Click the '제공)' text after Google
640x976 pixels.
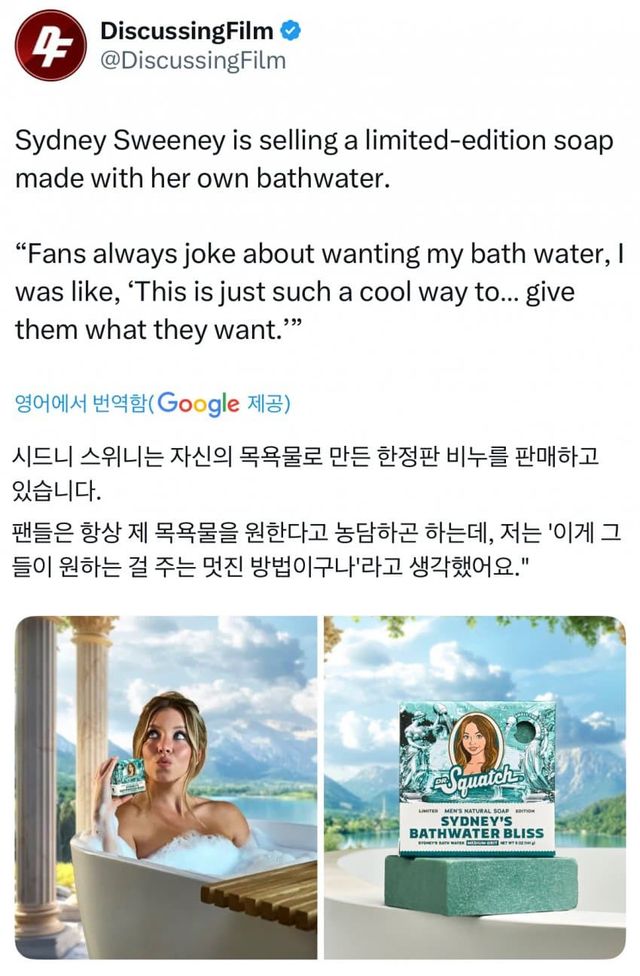(269, 404)
